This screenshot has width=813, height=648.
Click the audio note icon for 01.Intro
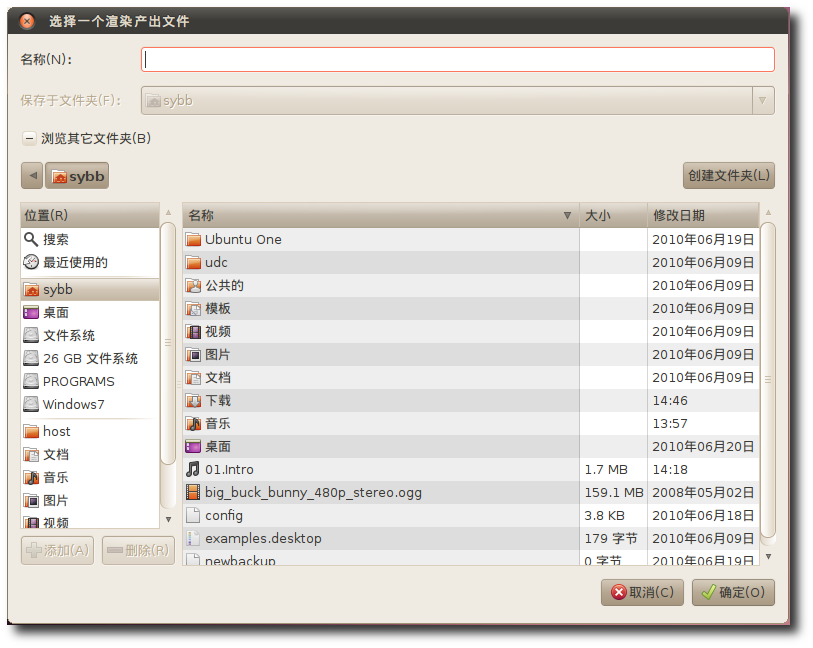(193, 469)
